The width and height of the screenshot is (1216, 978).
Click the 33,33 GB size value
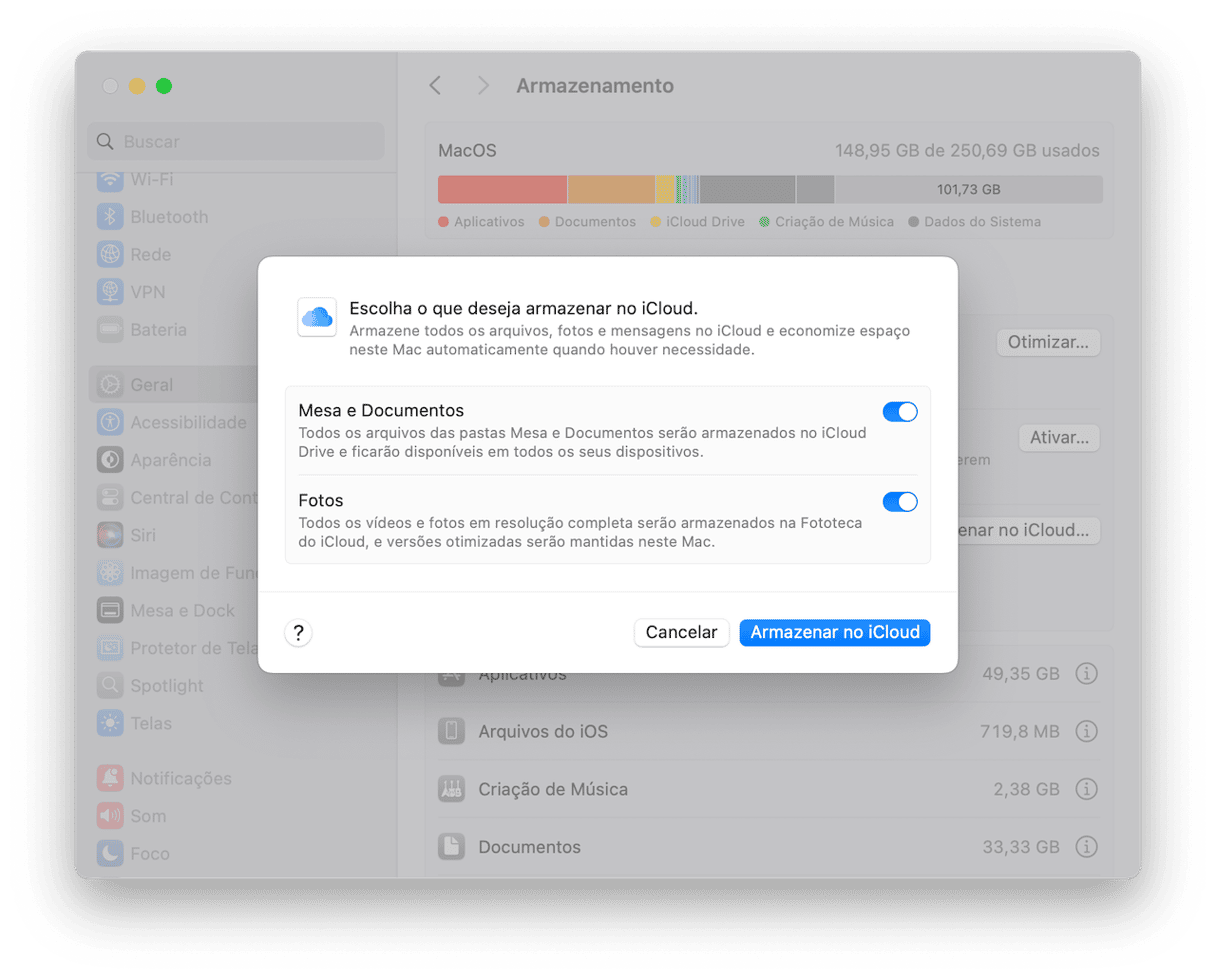click(x=1020, y=847)
